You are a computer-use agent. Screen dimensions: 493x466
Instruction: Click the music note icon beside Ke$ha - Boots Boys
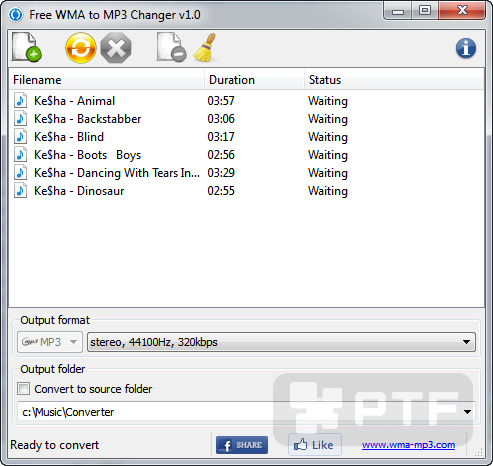(20, 154)
